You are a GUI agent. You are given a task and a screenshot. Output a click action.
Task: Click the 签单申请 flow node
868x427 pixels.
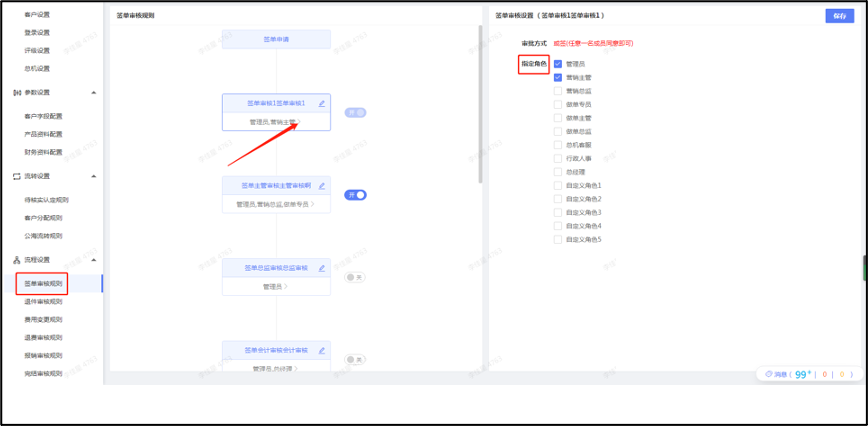(x=276, y=39)
